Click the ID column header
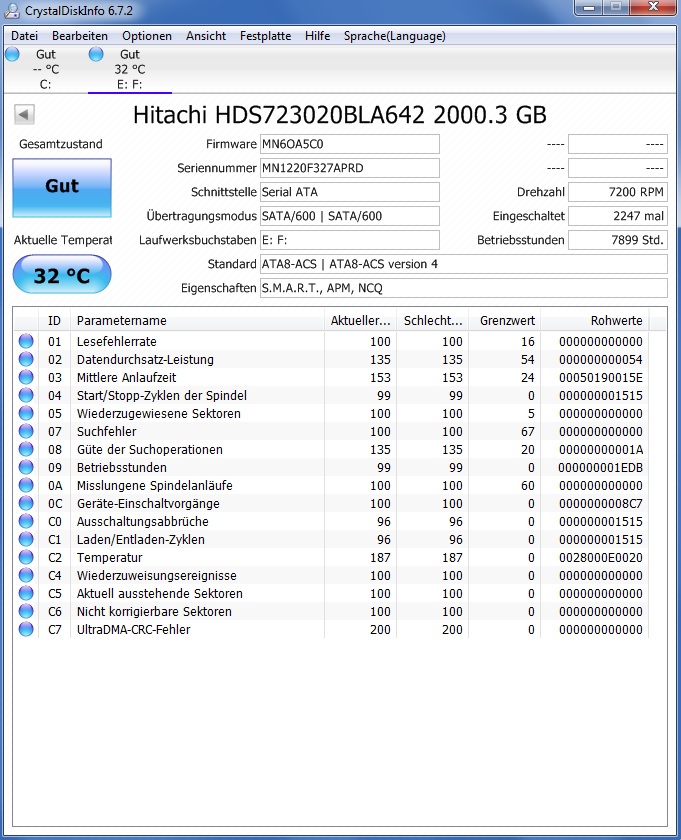This screenshot has width=681, height=840. click(54, 320)
